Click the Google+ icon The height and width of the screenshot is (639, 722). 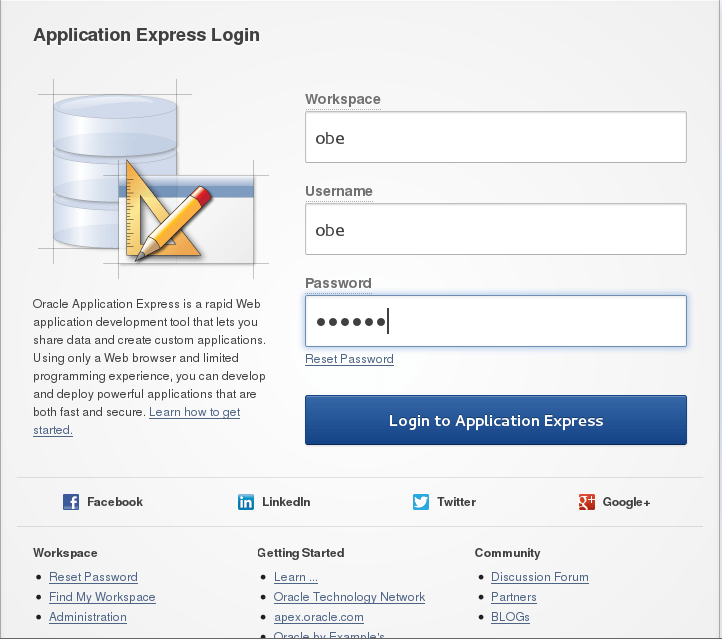point(587,502)
